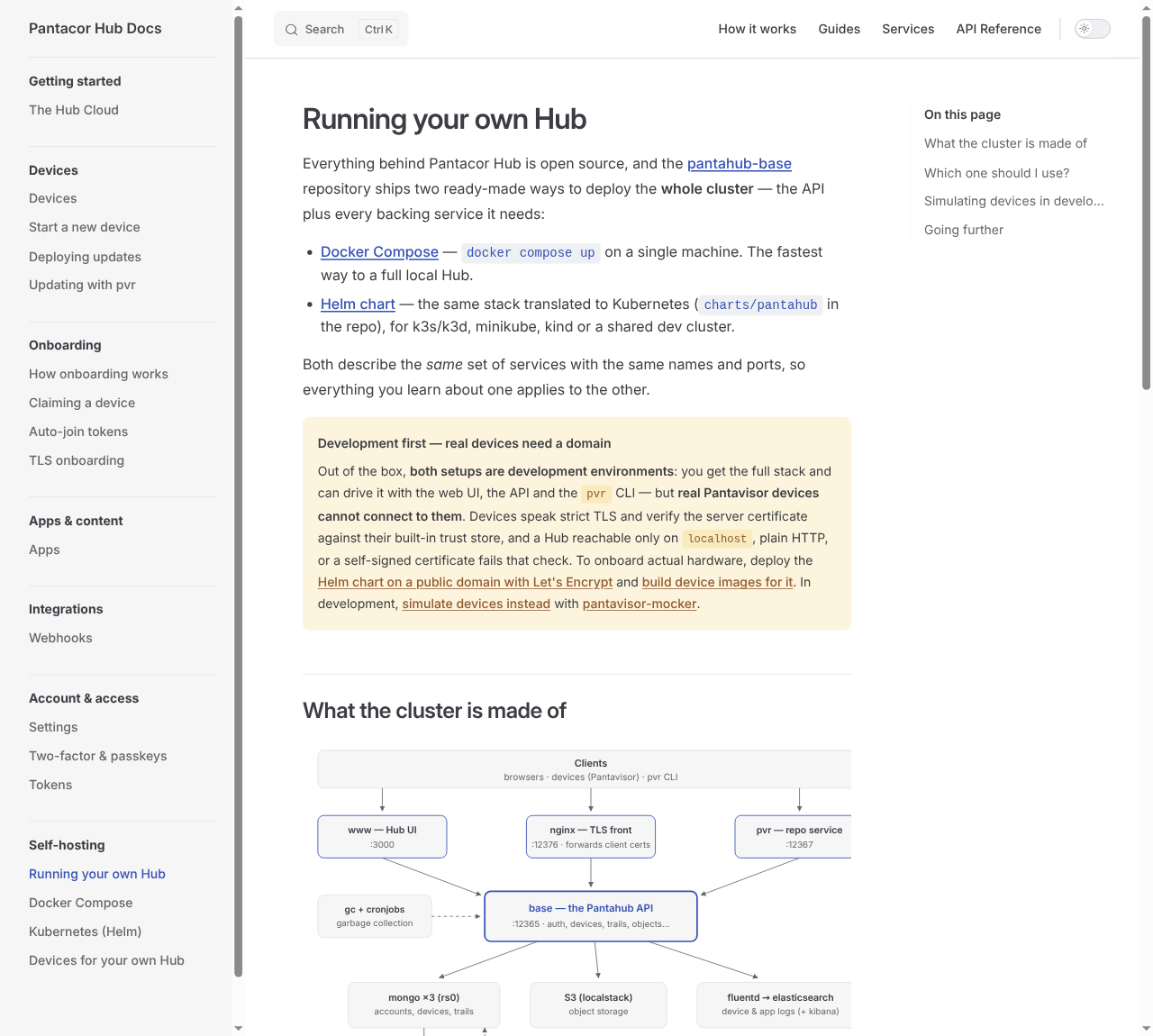
Task: Click the Integrations section header
Action: point(66,609)
